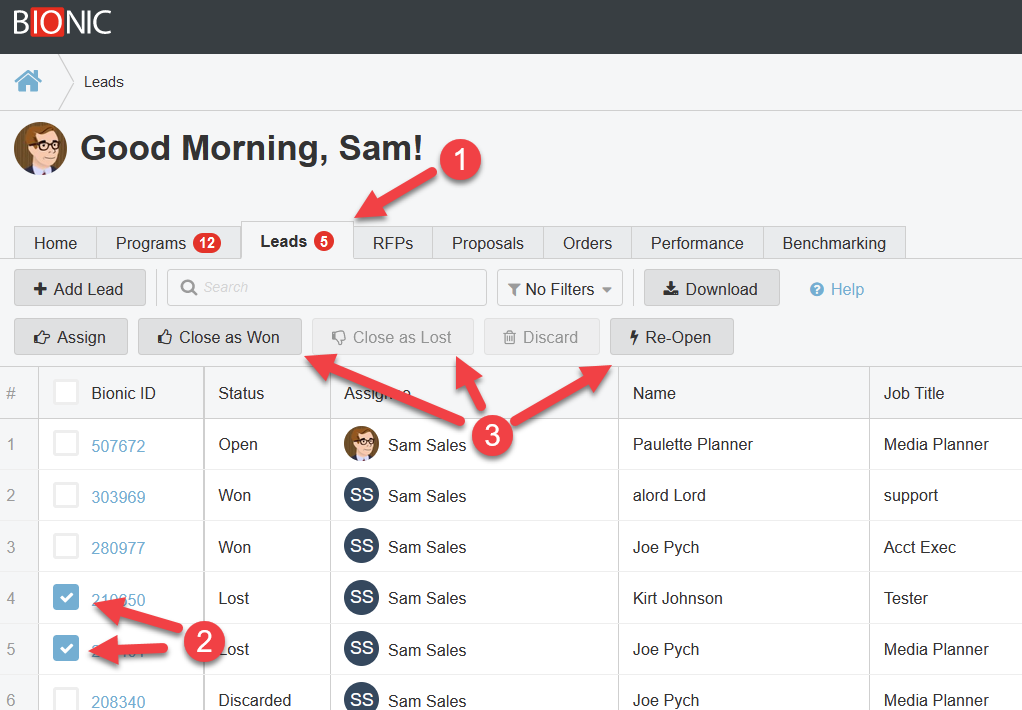Image resolution: width=1022 pixels, height=710 pixels.
Task: Click Sam's avatar beside the greeting
Action: tap(41, 149)
